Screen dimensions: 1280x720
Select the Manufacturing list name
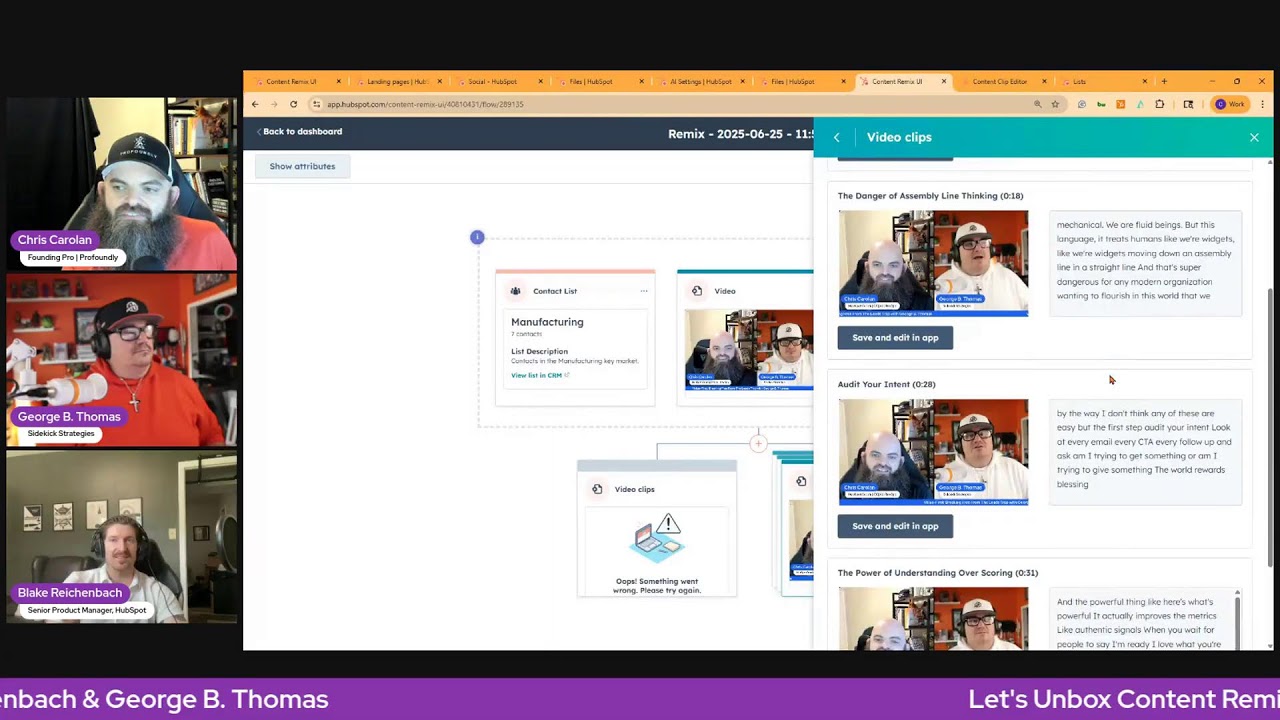coord(547,322)
